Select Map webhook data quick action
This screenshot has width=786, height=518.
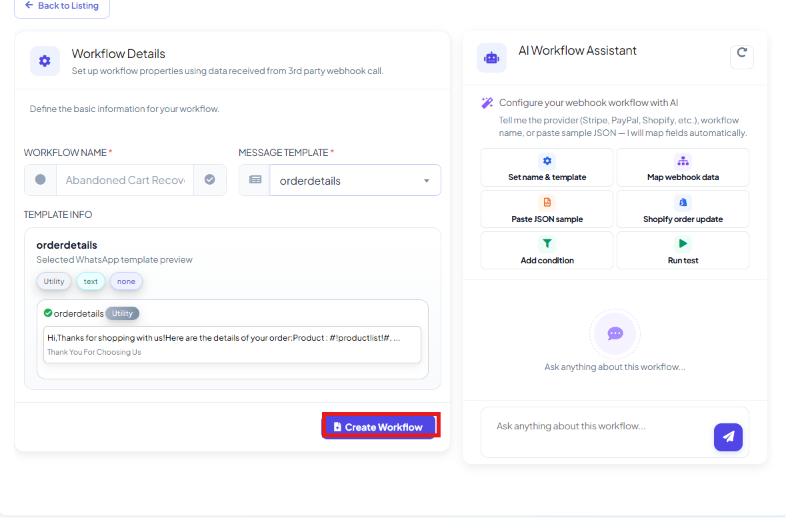(683, 167)
